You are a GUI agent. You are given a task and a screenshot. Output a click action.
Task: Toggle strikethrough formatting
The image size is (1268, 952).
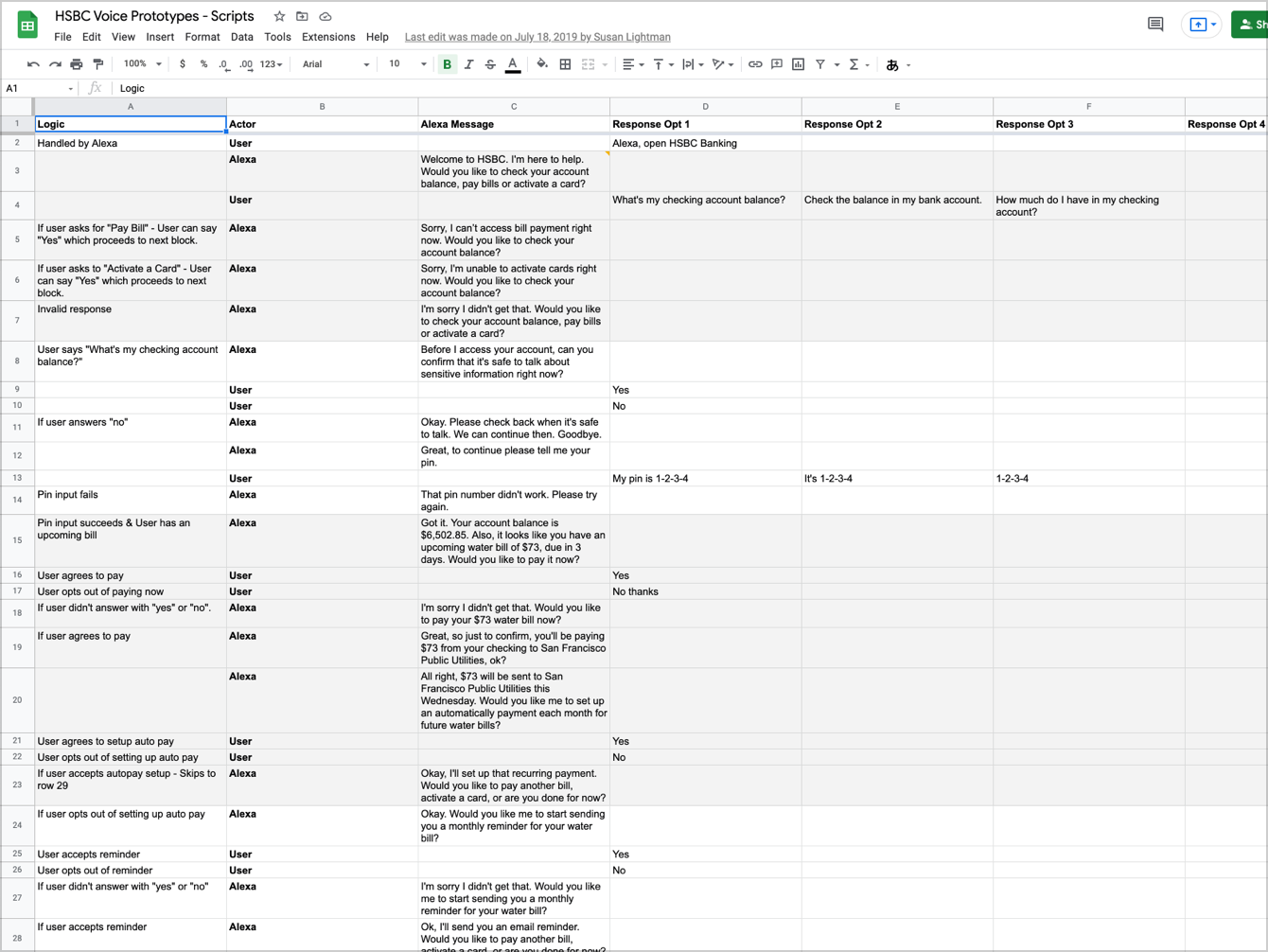tap(490, 64)
